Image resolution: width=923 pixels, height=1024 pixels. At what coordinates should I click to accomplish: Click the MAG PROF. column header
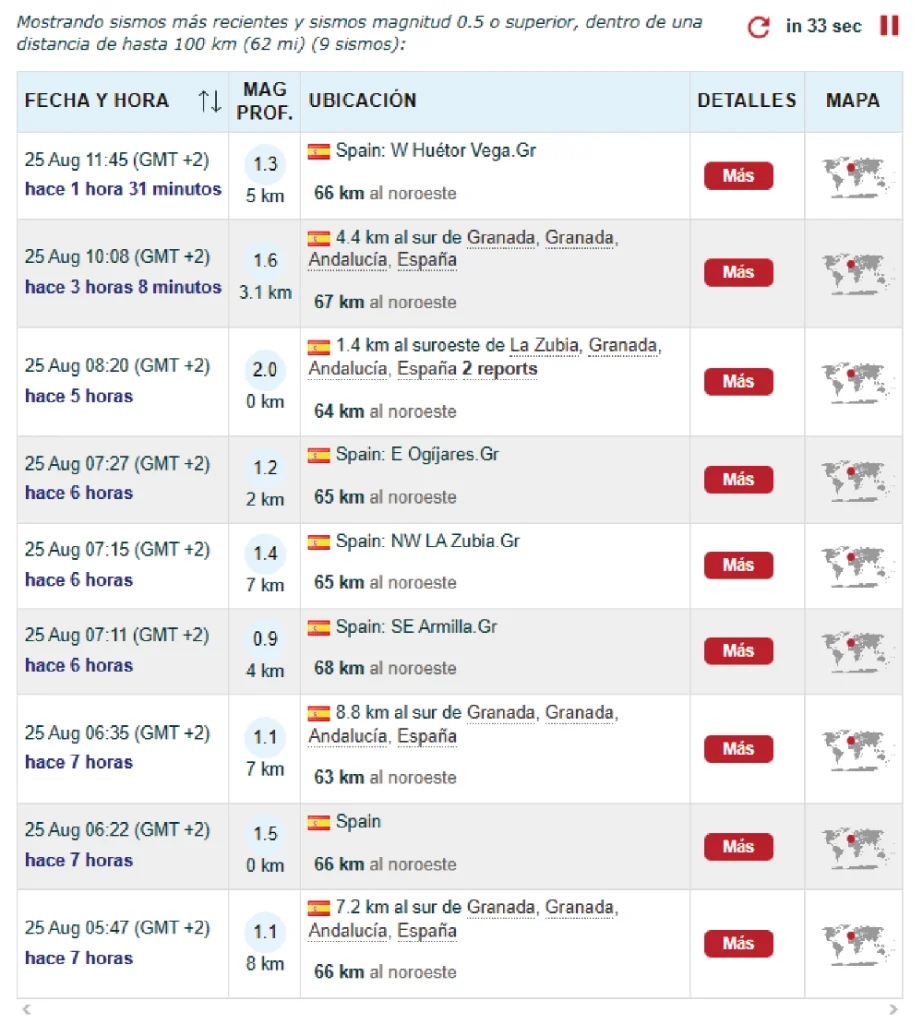point(265,101)
